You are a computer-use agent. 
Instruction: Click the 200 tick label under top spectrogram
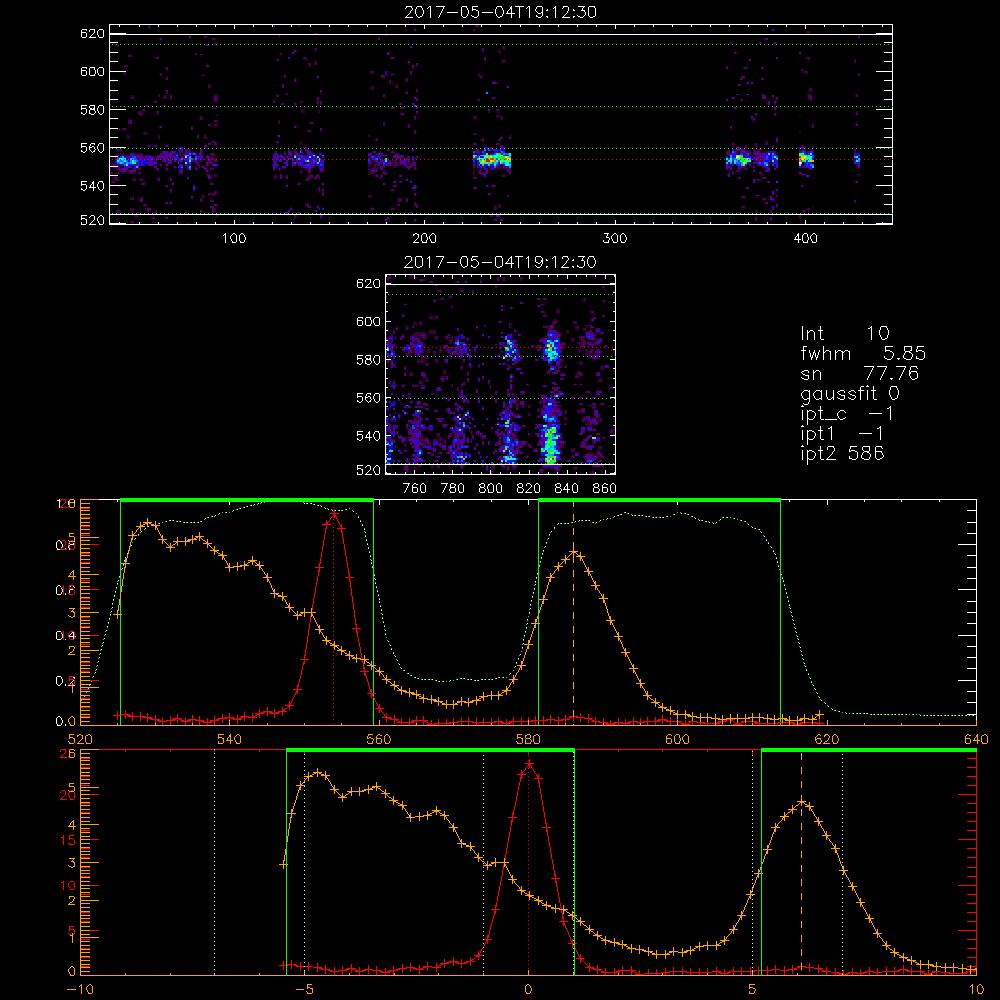pos(424,239)
